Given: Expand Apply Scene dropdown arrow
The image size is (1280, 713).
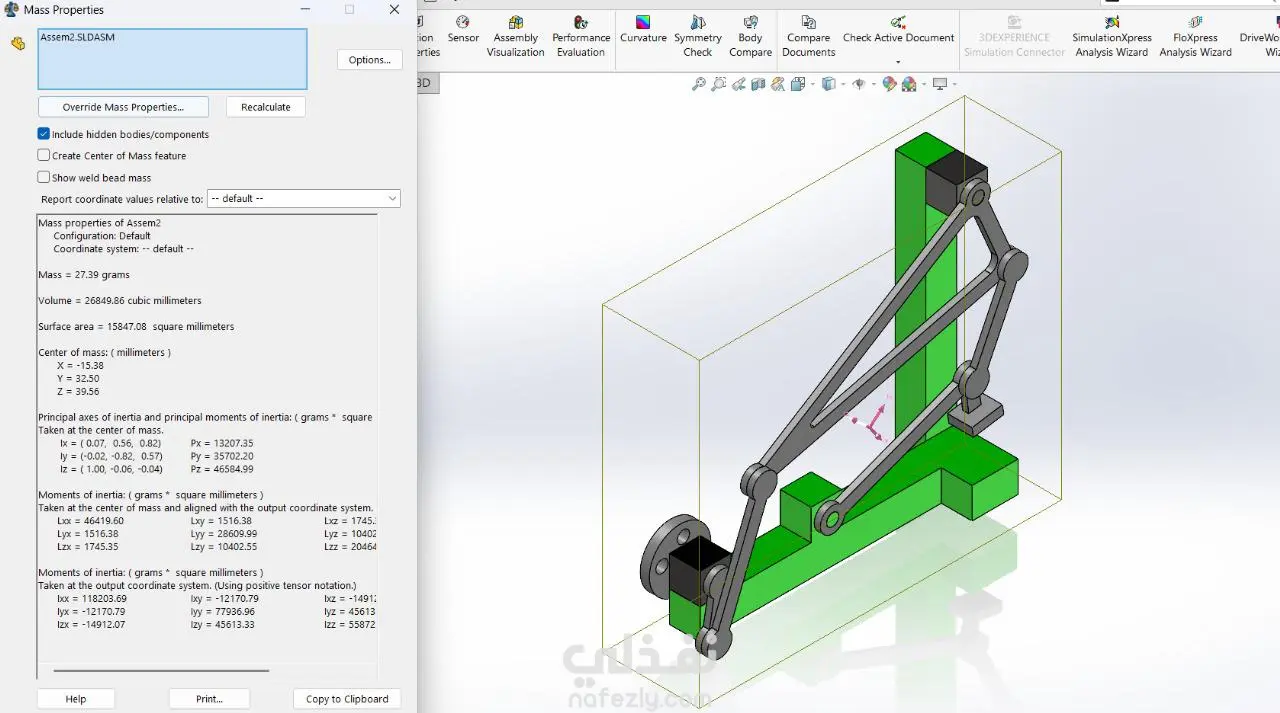Looking at the screenshot, I should [923, 84].
